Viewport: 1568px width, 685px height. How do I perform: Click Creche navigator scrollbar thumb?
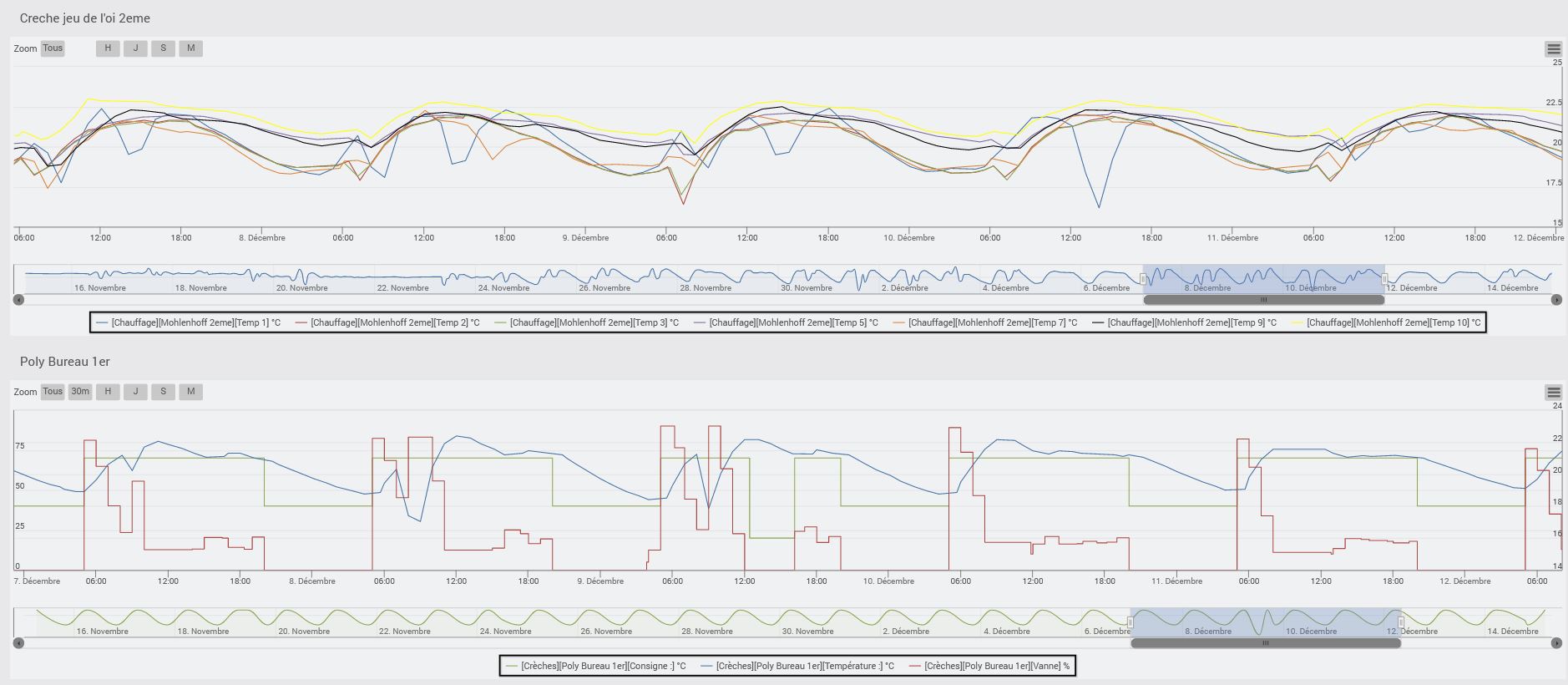tap(1263, 300)
